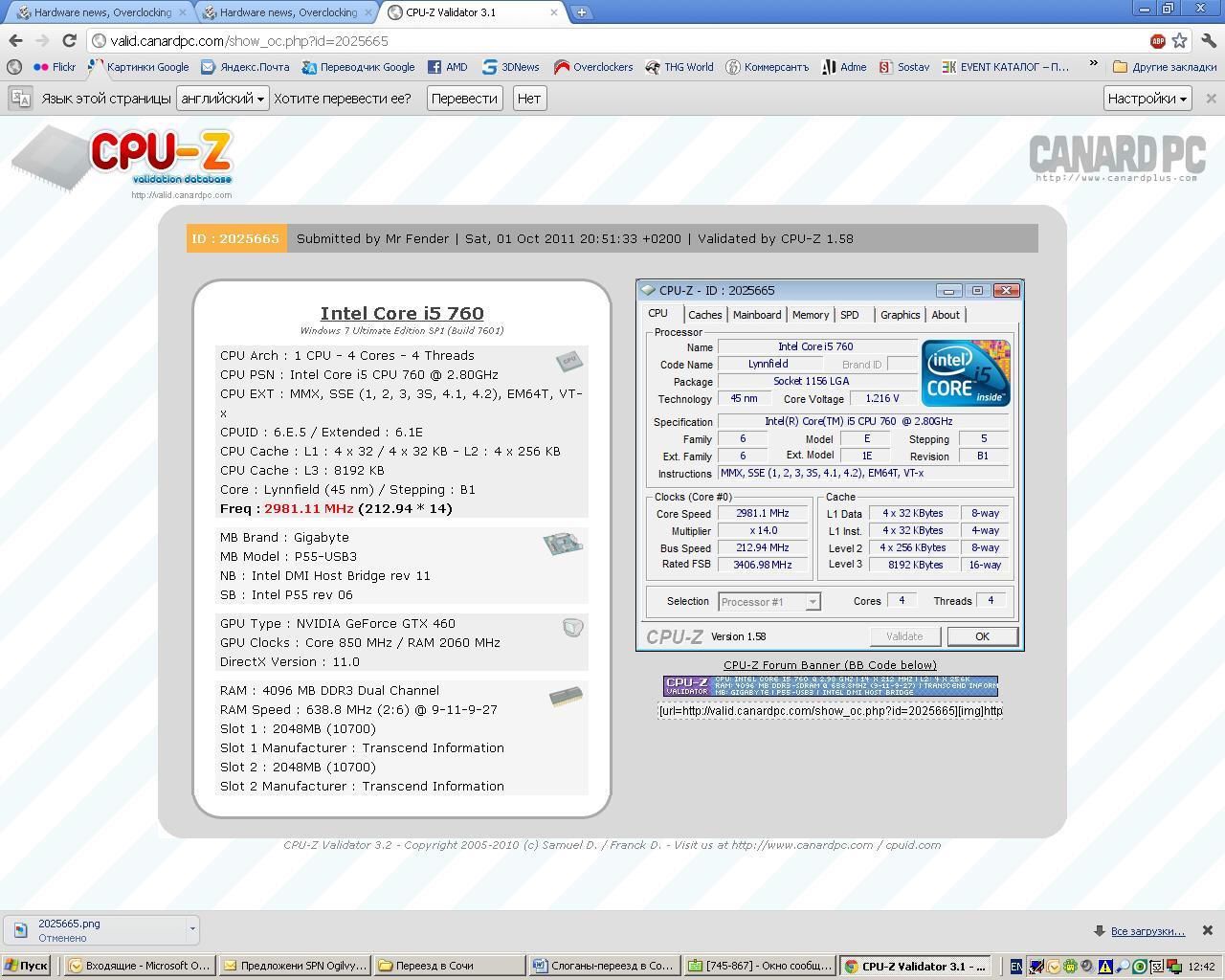Select the SPD tab in CPU-Z
This screenshot has width=1225, height=980.
click(850, 315)
